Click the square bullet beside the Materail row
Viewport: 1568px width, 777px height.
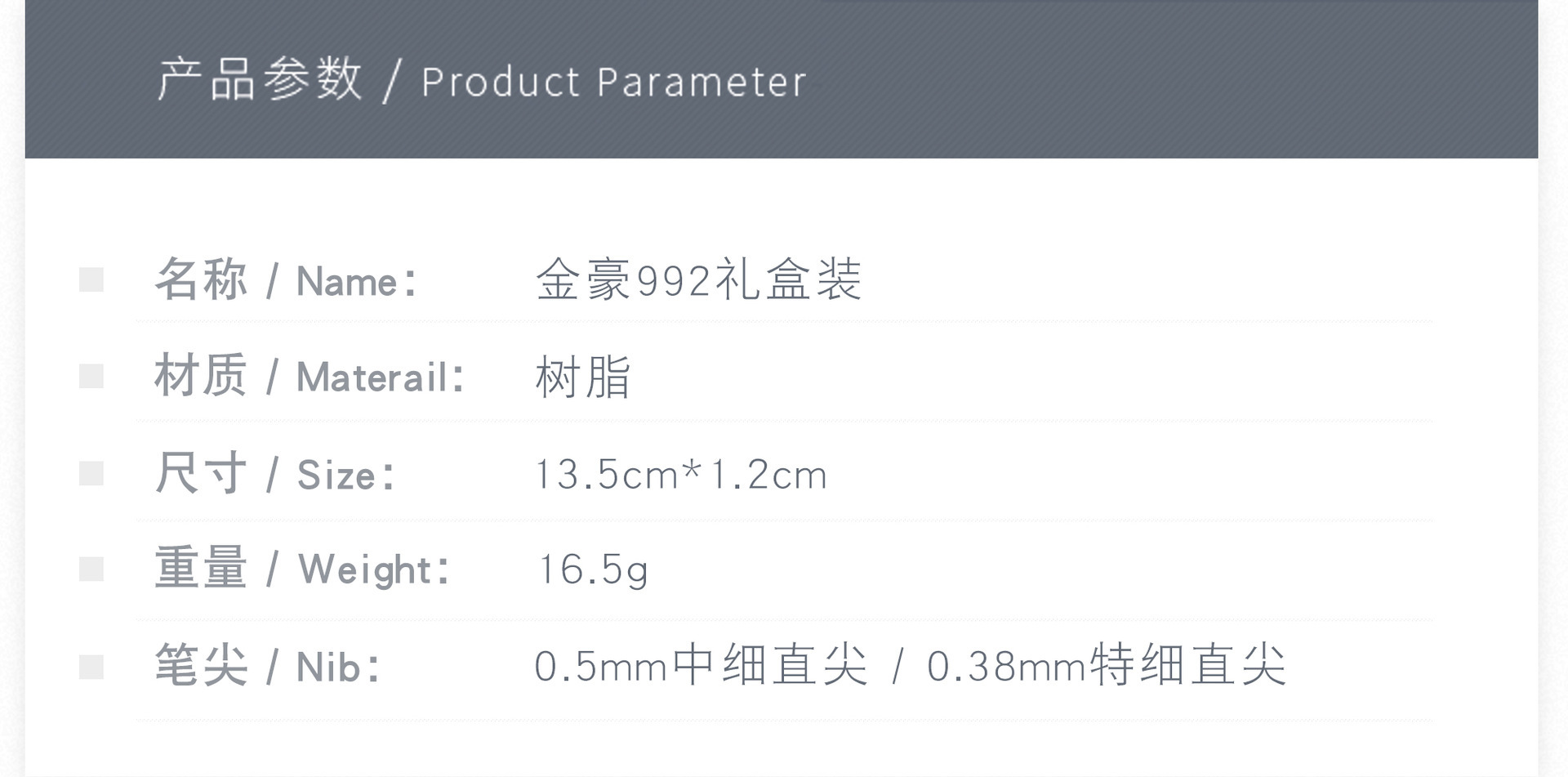point(91,377)
